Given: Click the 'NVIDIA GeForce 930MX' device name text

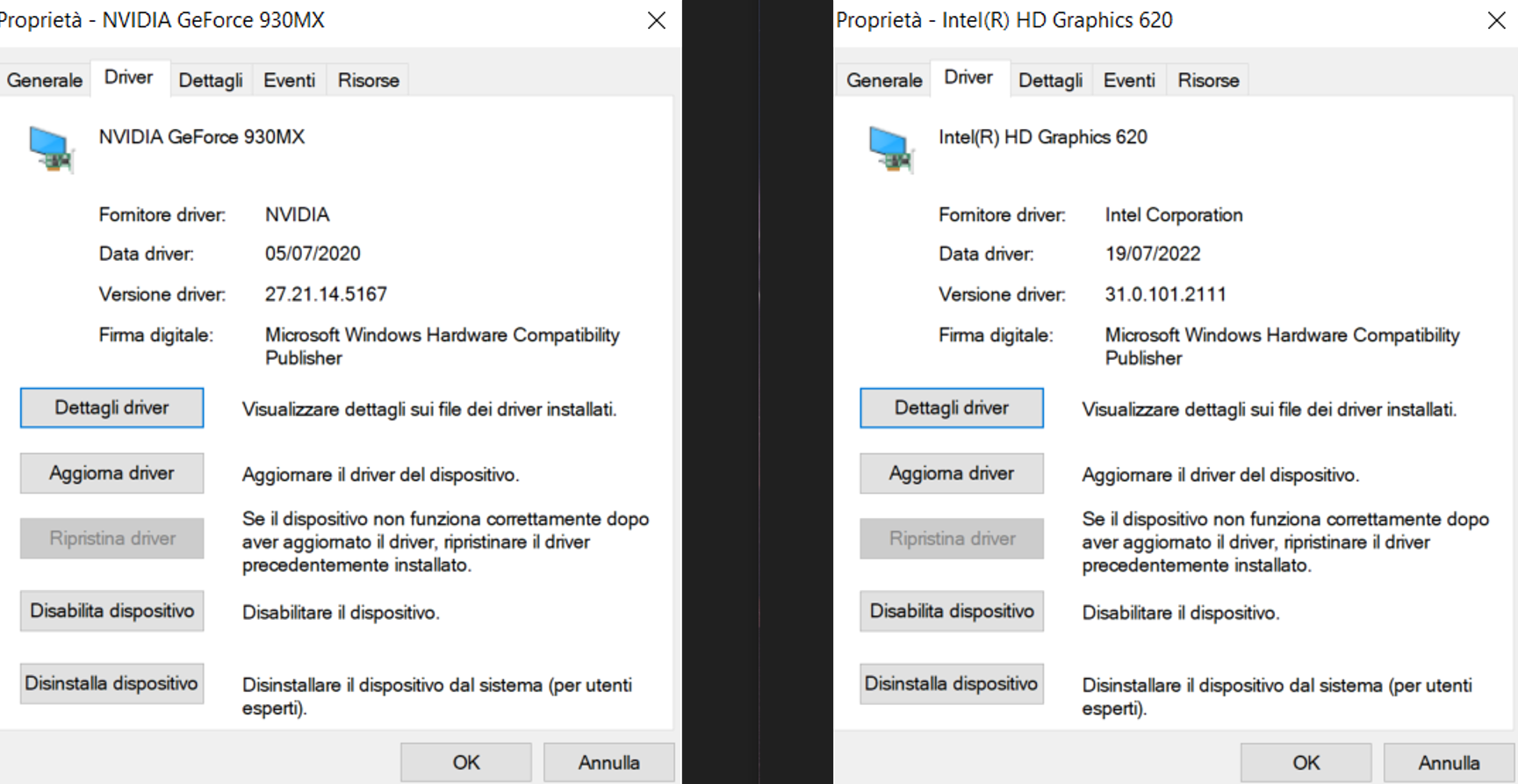Looking at the screenshot, I should pyautogui.click(x=202, y=137).
